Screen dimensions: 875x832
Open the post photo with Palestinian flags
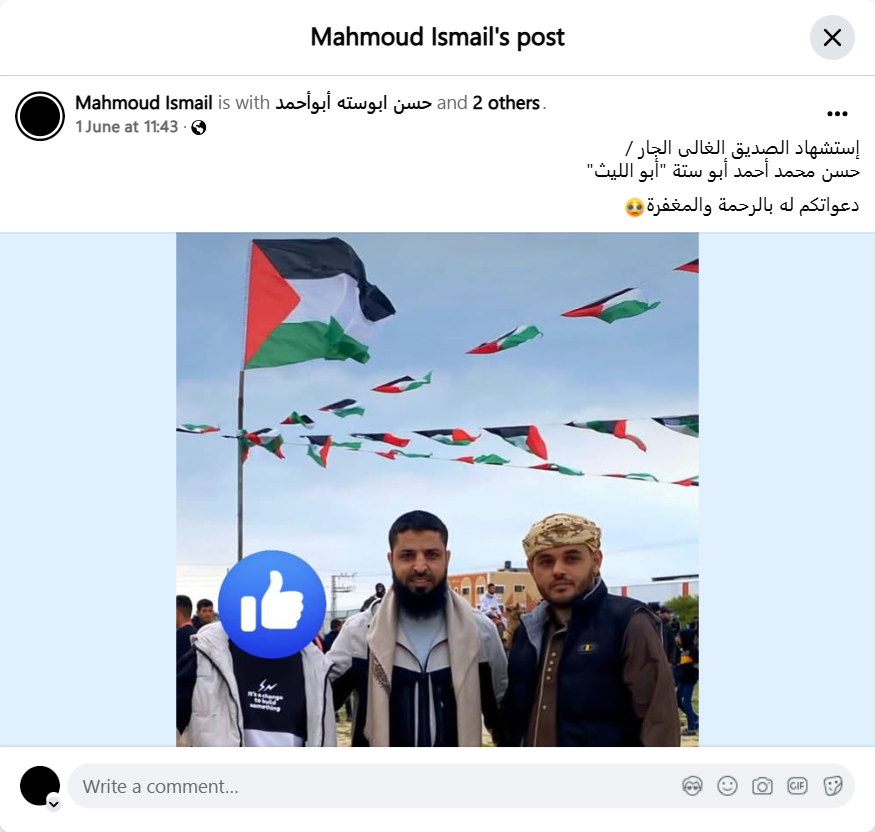pos(438,489)
